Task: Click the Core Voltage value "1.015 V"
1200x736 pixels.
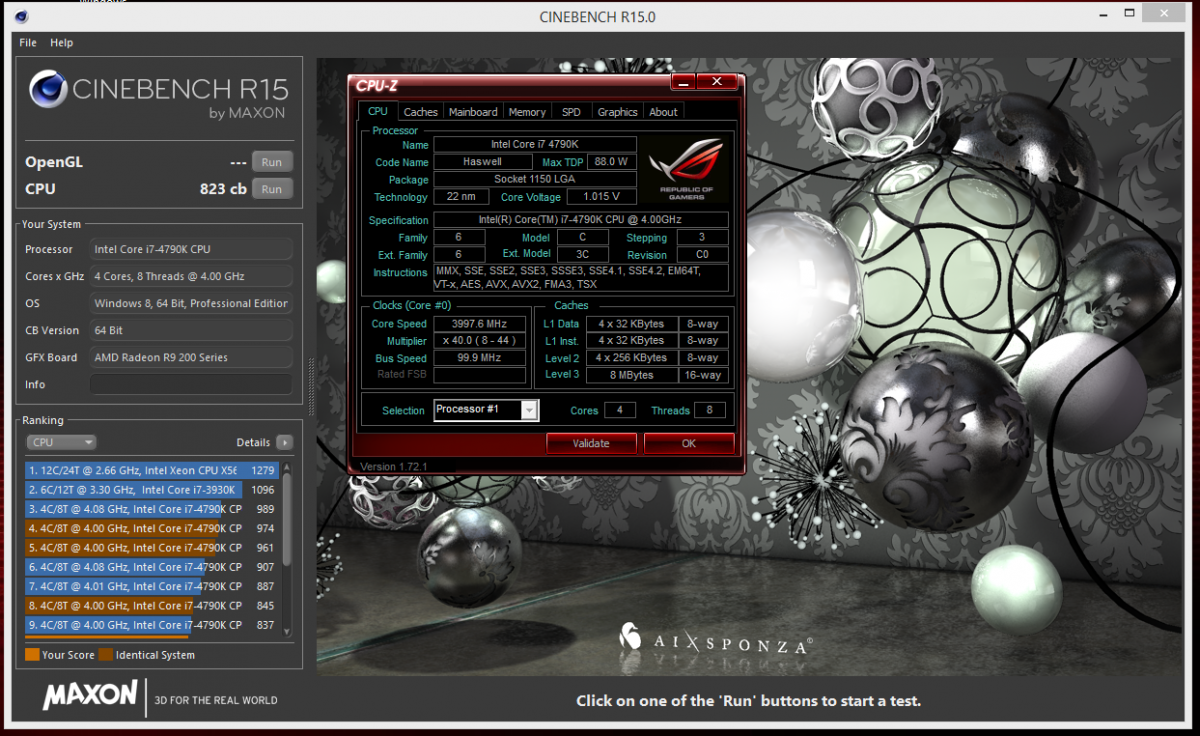Action: click(x=602, y=197)
